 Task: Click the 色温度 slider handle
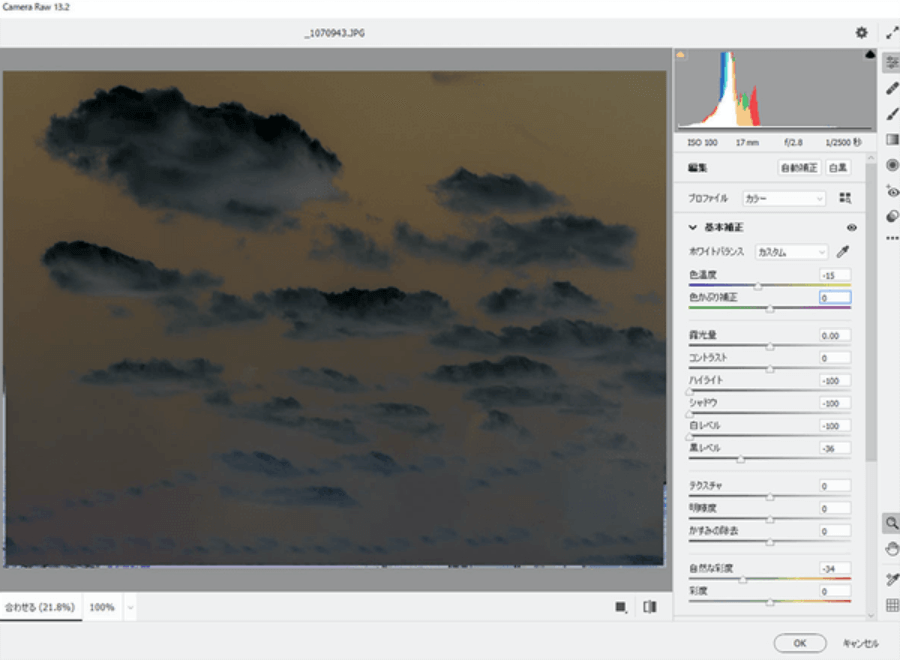click(x=758, y=286)
